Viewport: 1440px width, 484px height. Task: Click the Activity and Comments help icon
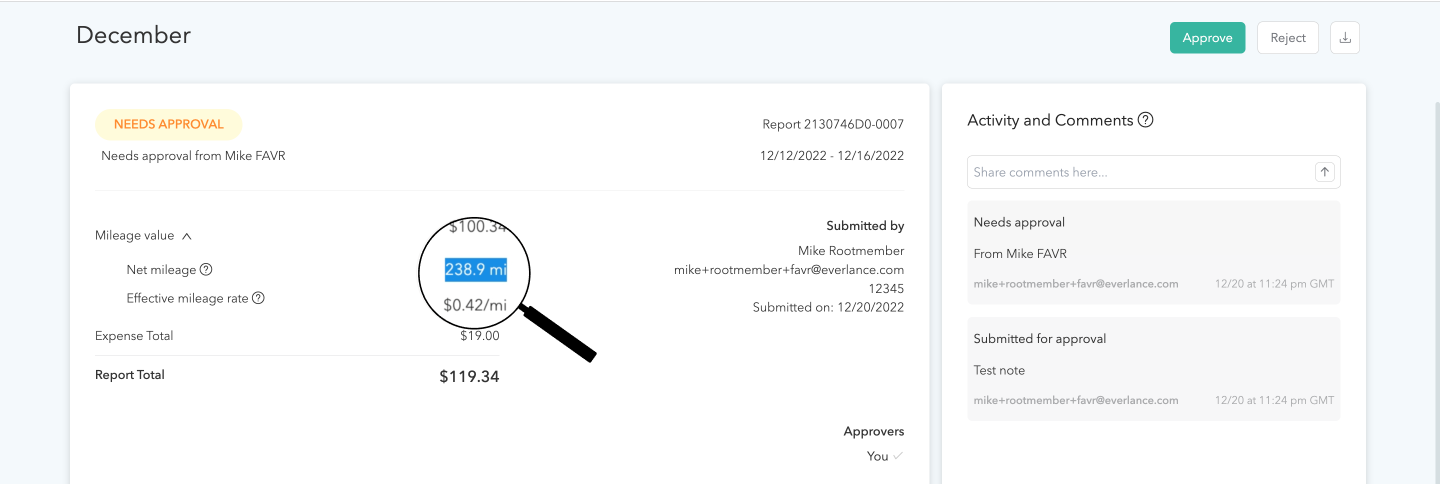tap(1146, 120)
